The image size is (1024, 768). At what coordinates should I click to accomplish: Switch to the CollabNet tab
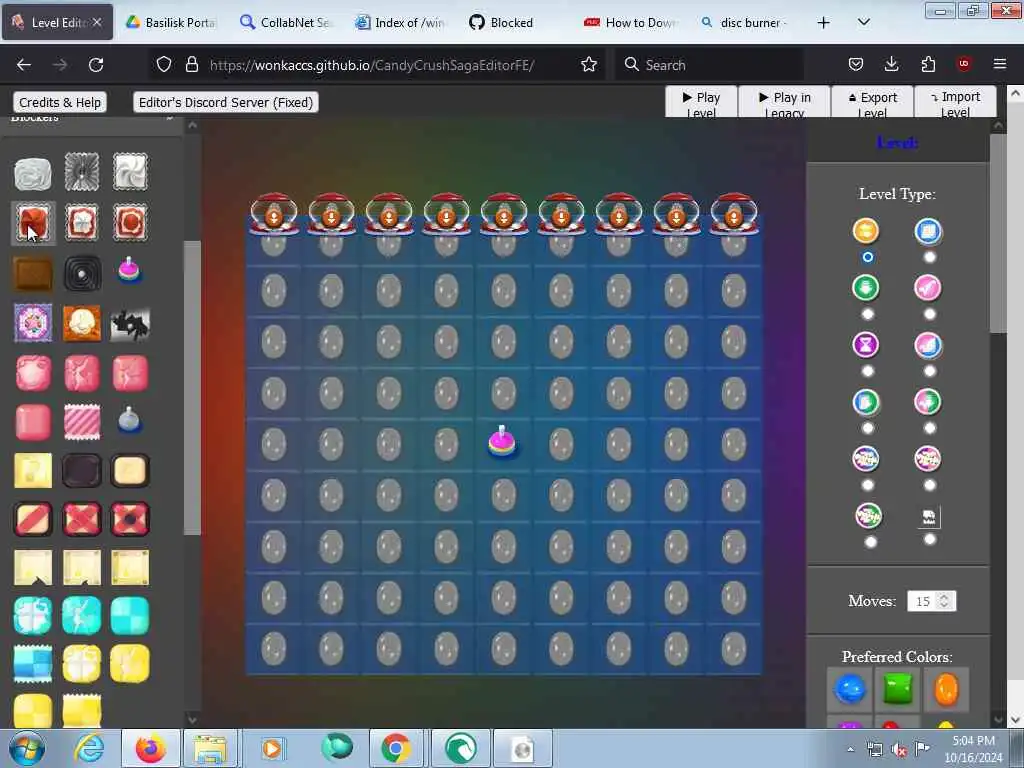286,22
